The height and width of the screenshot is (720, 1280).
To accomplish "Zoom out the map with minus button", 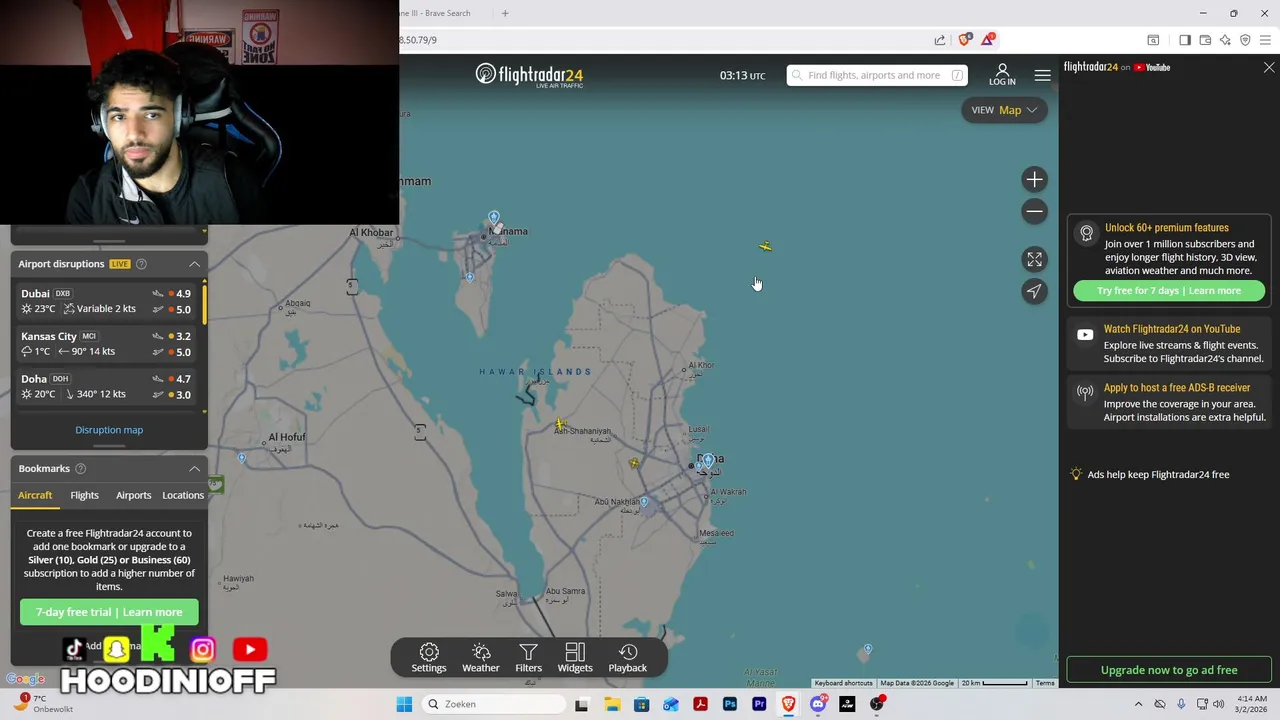I will point(1034,211).
